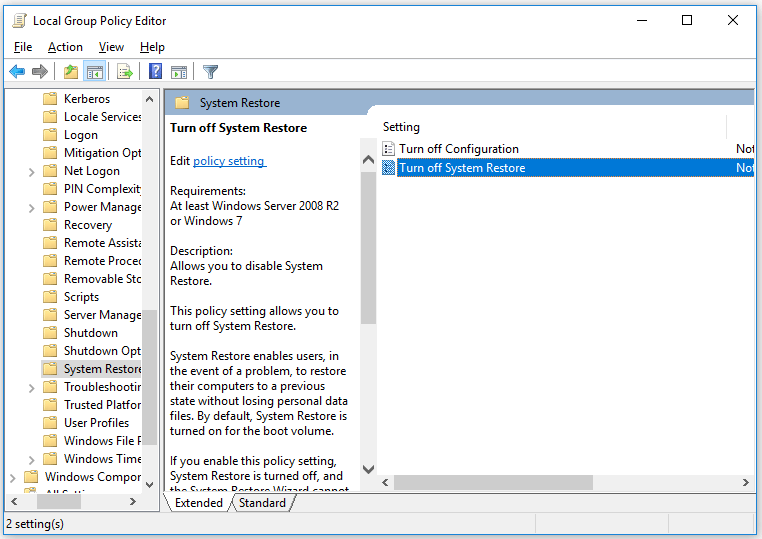Open the blue Help icon
The height and width of the screenshot is (539, 762).
[x=156, y=71]
